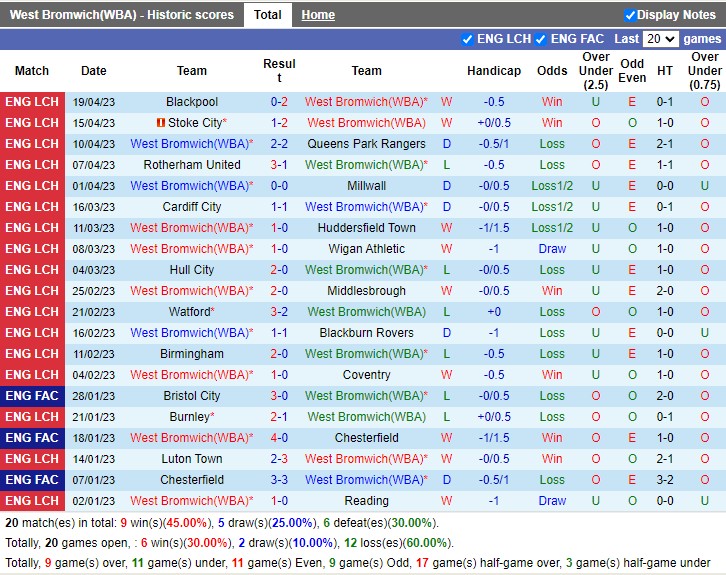Screen dimensions: 726x575
Task: Open the Blackpool team link
Action: pos(192,102)
